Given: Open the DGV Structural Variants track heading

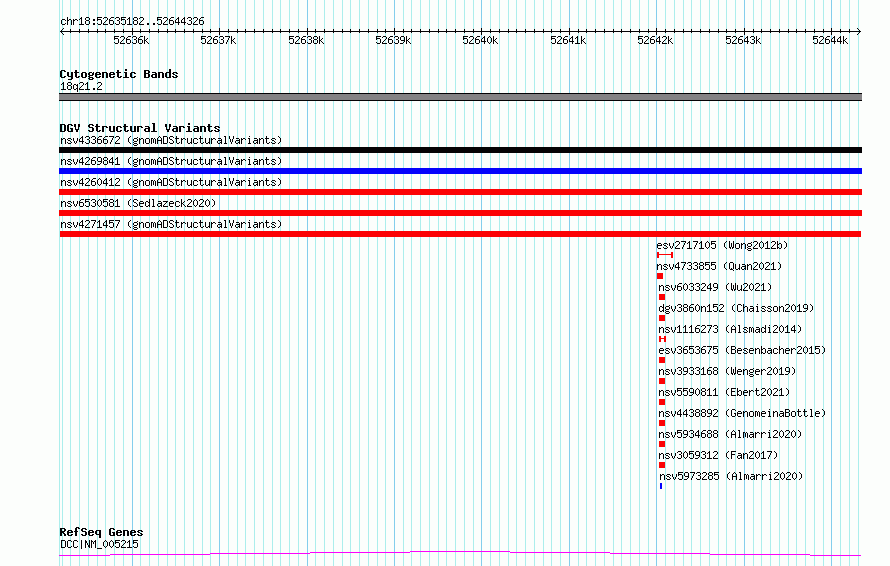Looking at the screenshot, I should click(140, 128).
